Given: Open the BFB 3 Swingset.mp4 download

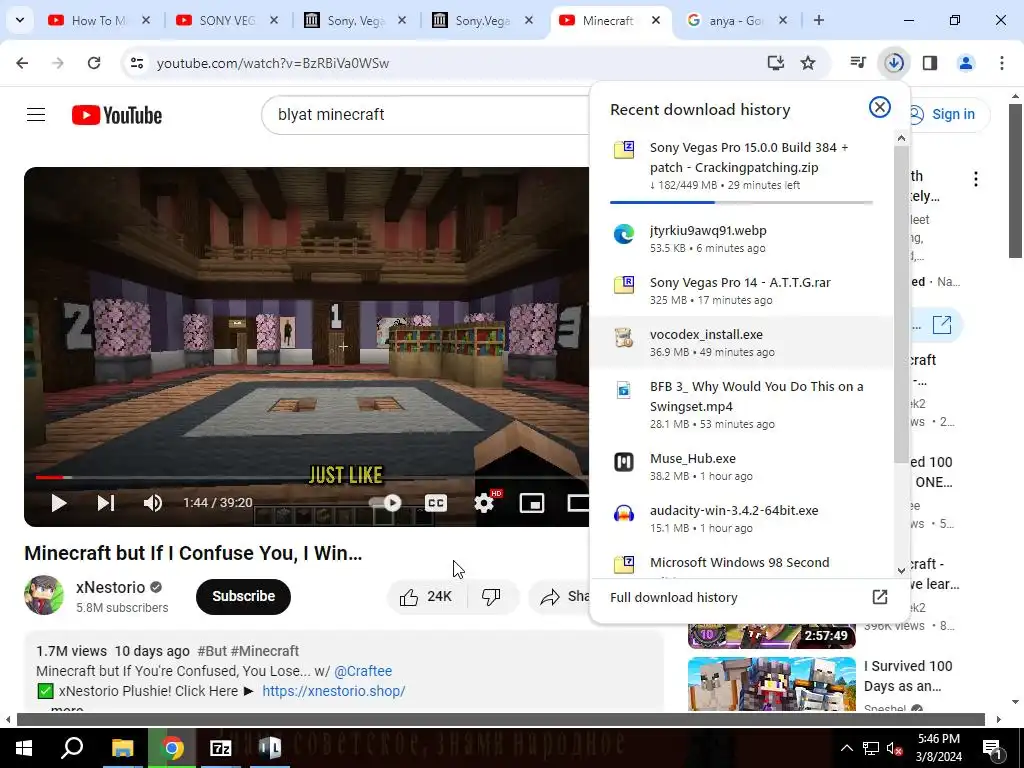Looking at the screenshot, I should pos(741,404).
